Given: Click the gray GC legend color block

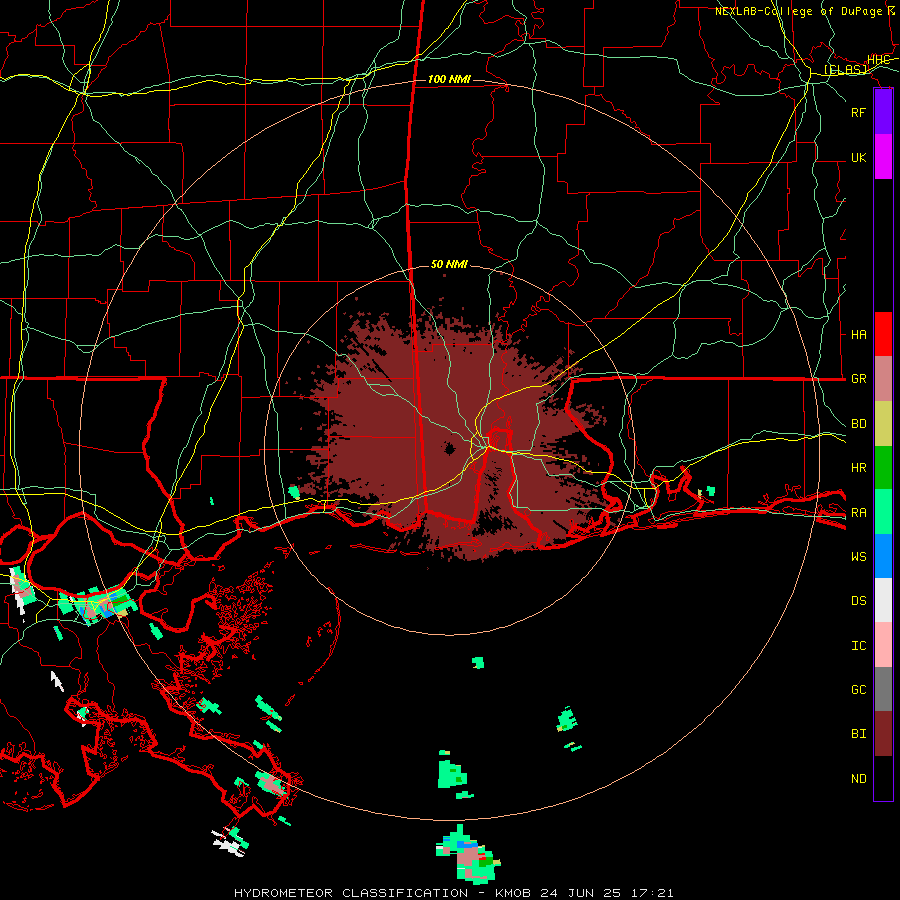Looking at the screenshot, I should pos(883,689).
